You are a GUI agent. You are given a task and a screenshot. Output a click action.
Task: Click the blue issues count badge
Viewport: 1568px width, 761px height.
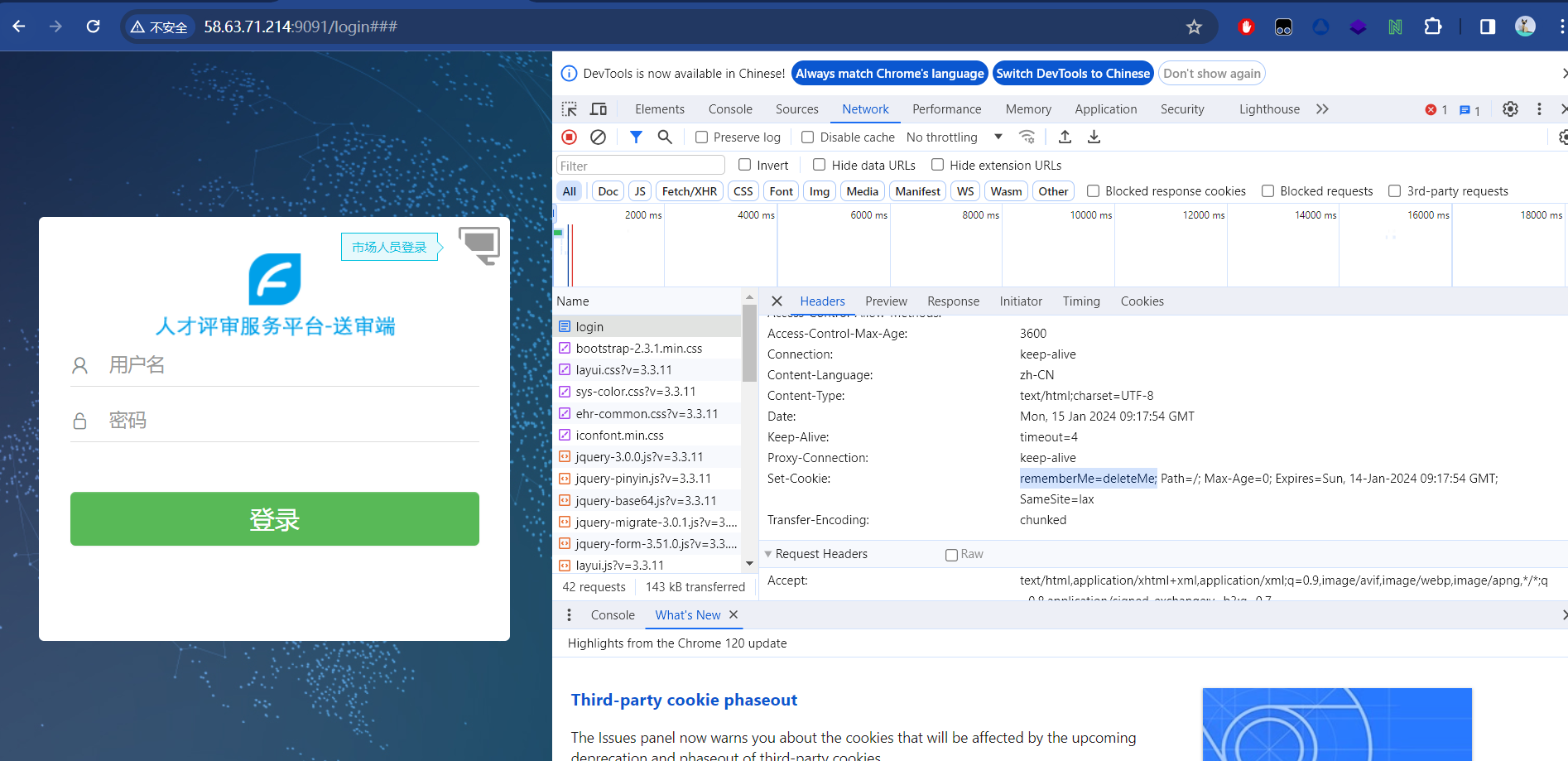(x=1469, y=110)
